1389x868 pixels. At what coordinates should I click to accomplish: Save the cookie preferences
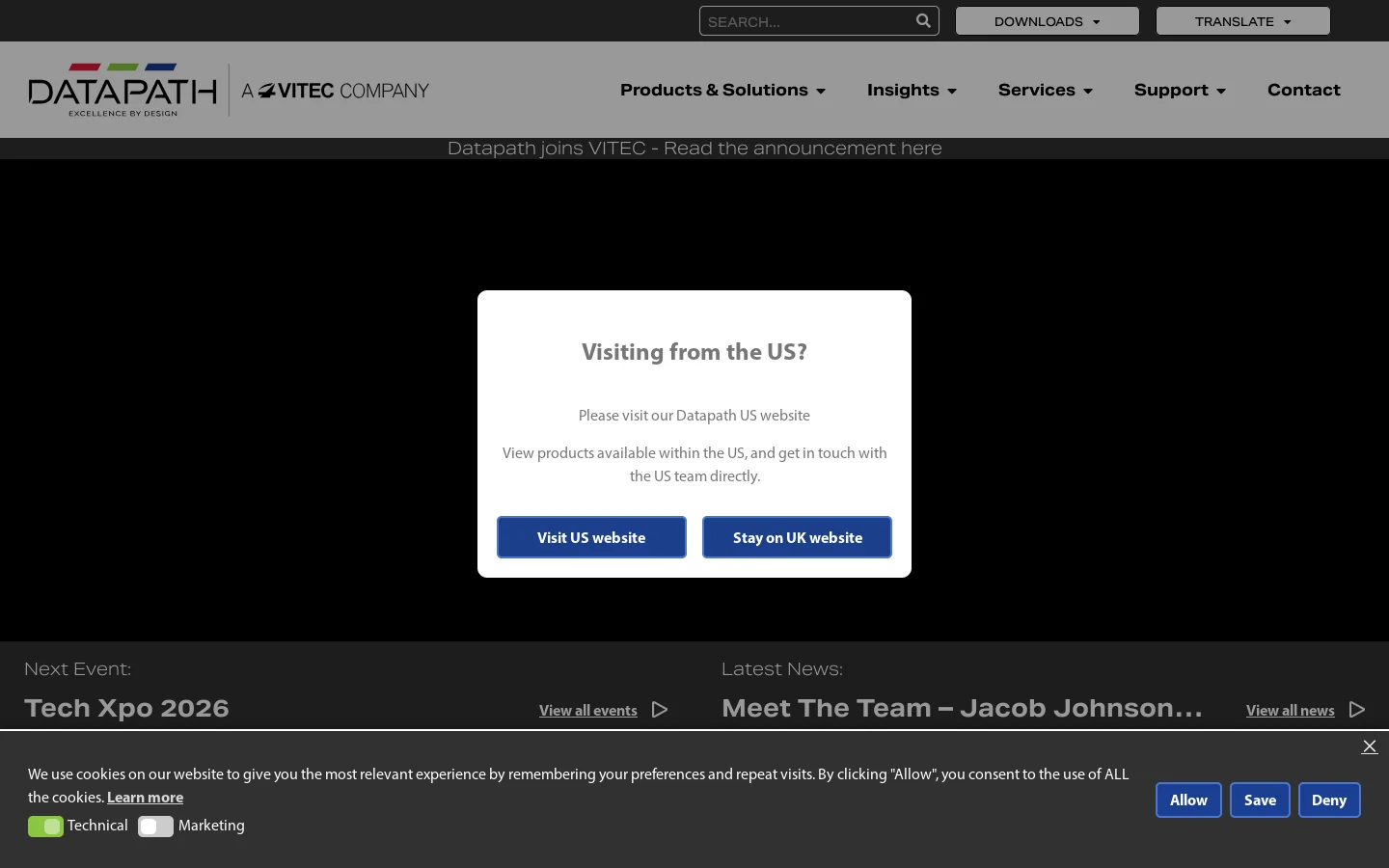[x=1260, y=800]
